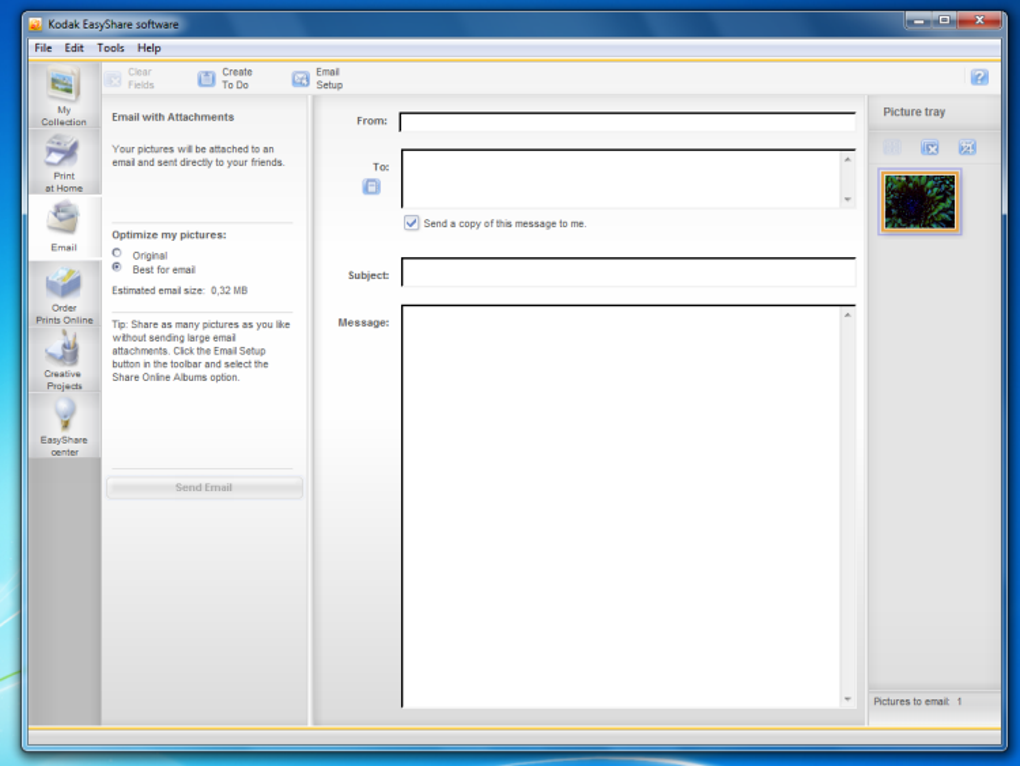Screen dimensions: 1020x766
Task: Click the 'Email with Attachments' heading
Action: 172,117
